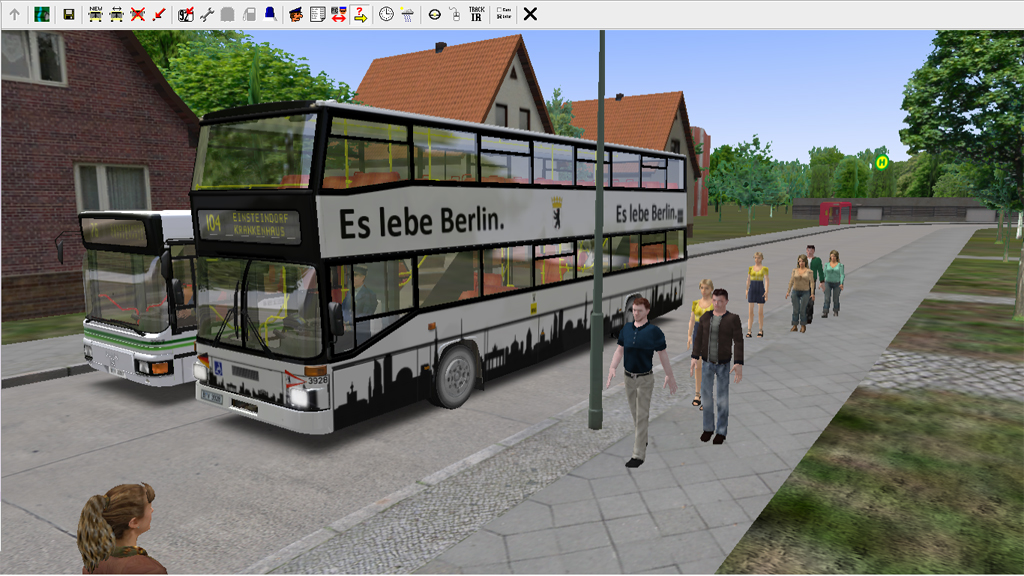Save the situation with the floppy disk icon

click(69, 14)
